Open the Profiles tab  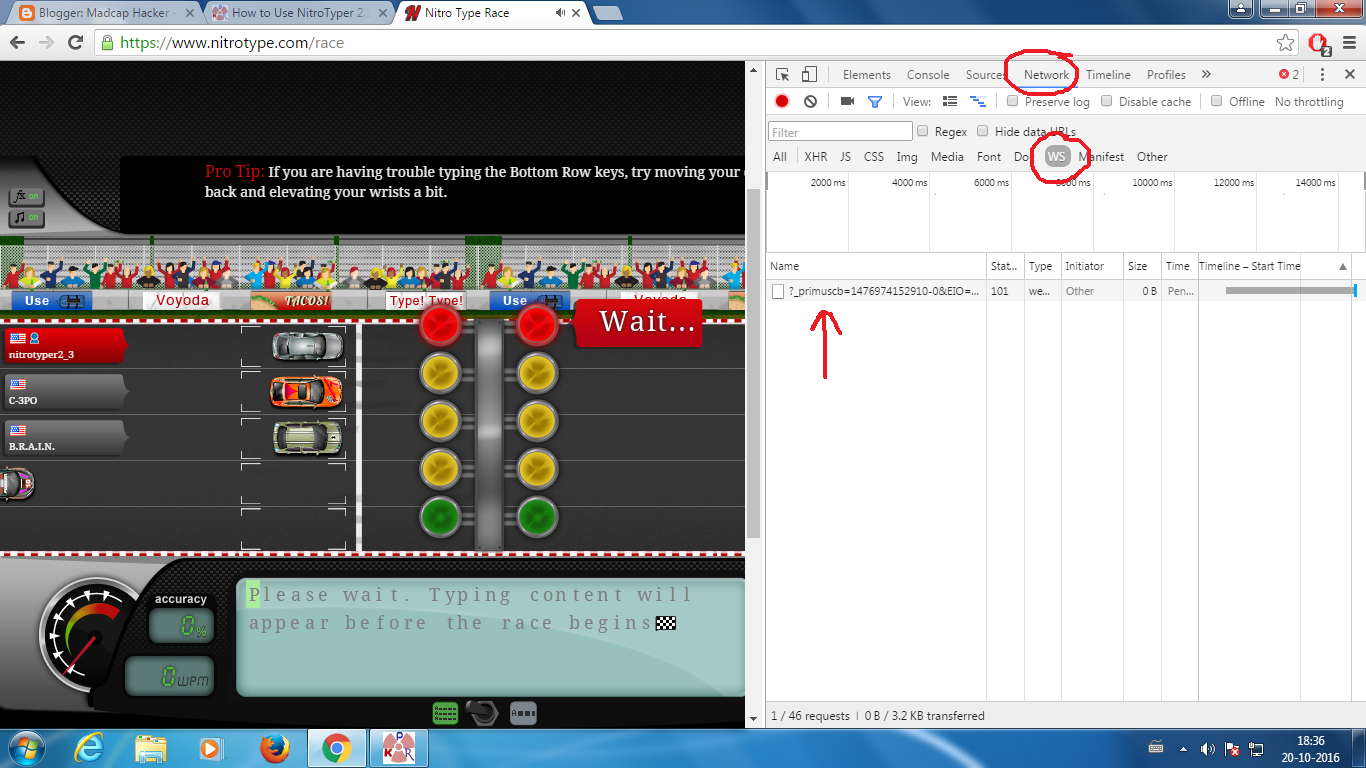[1166, 75]
